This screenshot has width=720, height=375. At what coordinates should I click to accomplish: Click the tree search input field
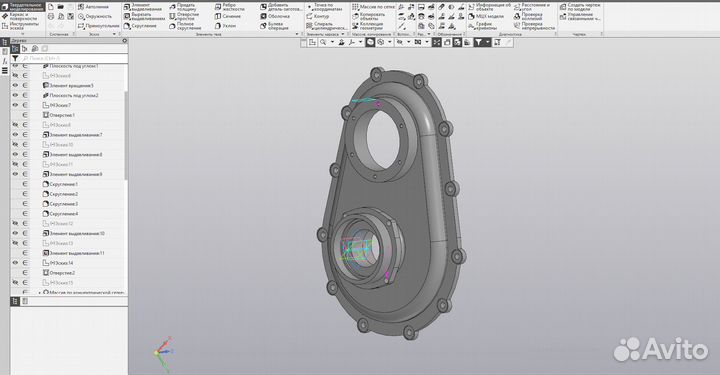tap(74, 59)
